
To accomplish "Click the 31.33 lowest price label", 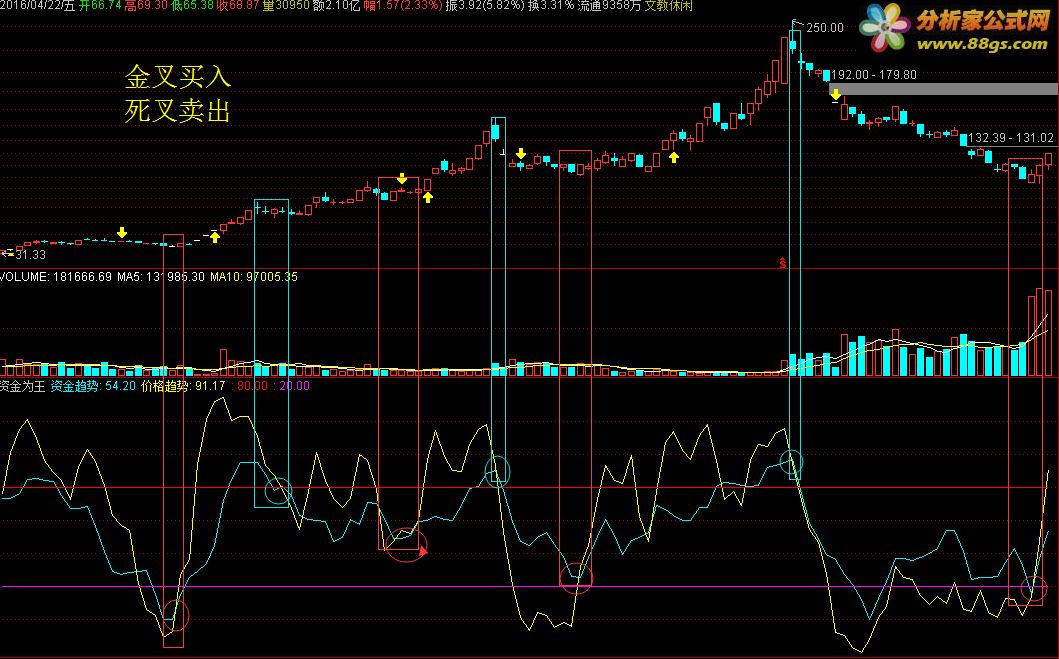I will tap(30, 255).
